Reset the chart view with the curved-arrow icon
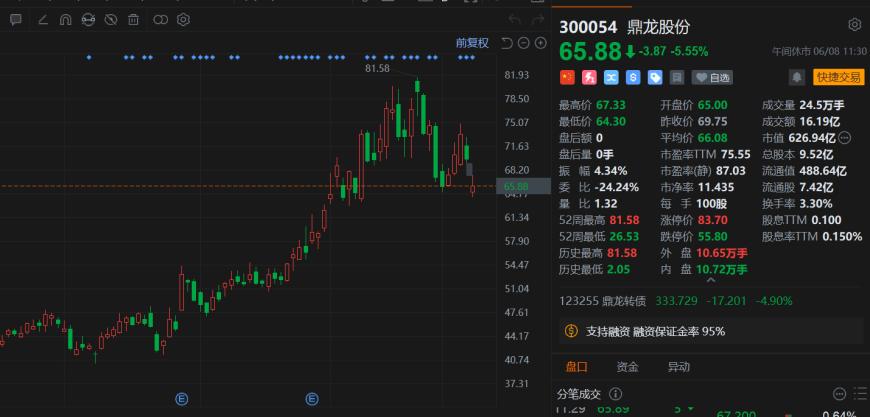The height and width of the screenshot is (417, 870). point(506,43)
